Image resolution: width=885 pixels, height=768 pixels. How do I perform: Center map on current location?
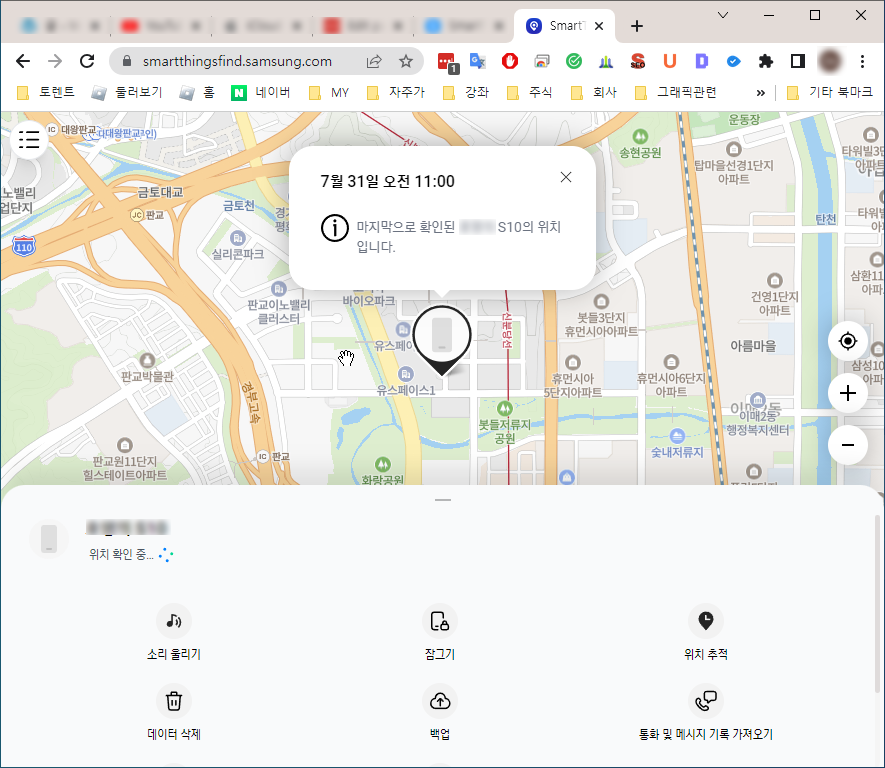[847, 341]
